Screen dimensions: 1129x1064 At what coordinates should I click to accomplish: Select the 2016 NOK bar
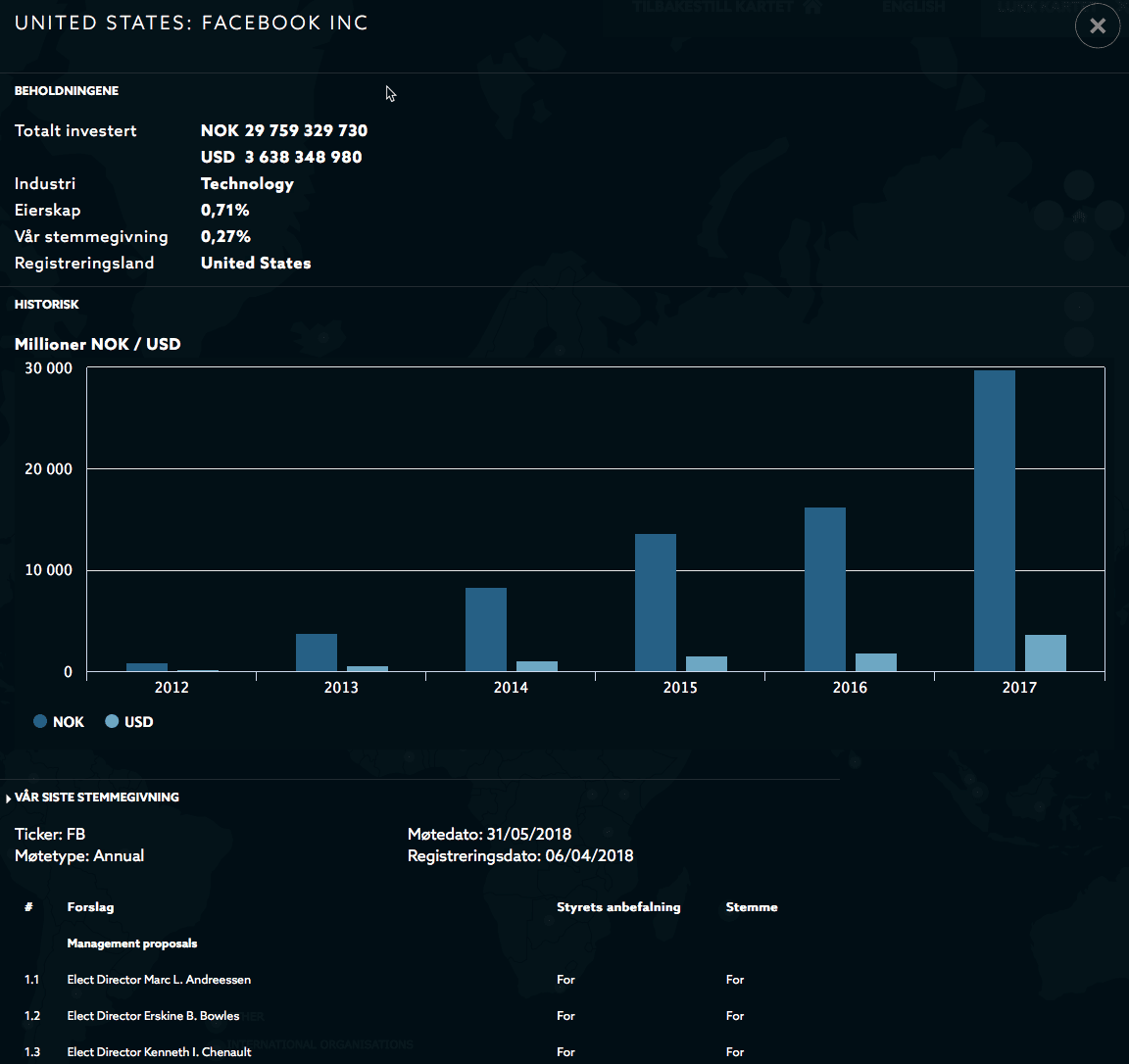coord(824,589)
